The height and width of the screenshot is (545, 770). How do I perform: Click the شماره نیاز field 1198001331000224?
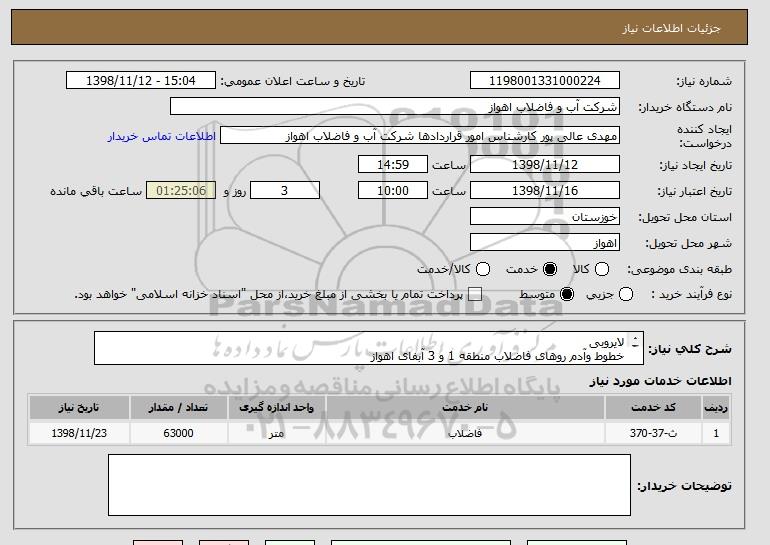click(x=545, y=81)
